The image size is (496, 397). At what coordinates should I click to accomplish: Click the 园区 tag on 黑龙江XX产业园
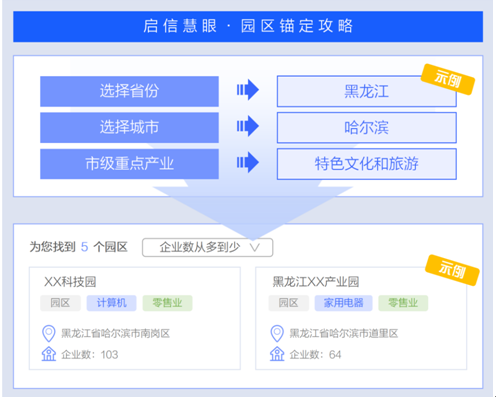[x=289, y=303]
